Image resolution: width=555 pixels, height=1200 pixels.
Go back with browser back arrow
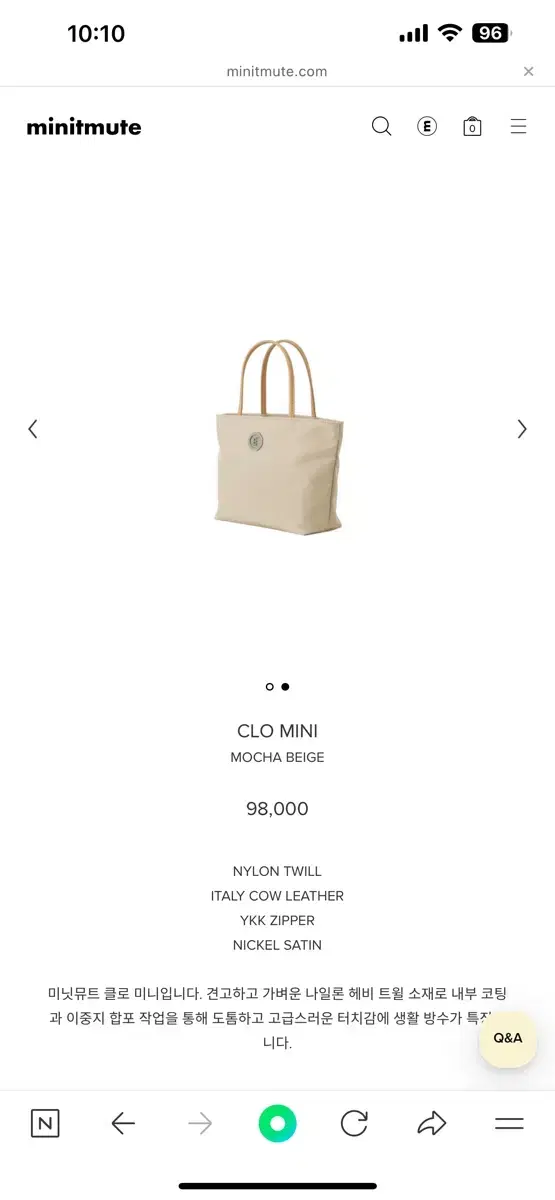coord(123,1124)
